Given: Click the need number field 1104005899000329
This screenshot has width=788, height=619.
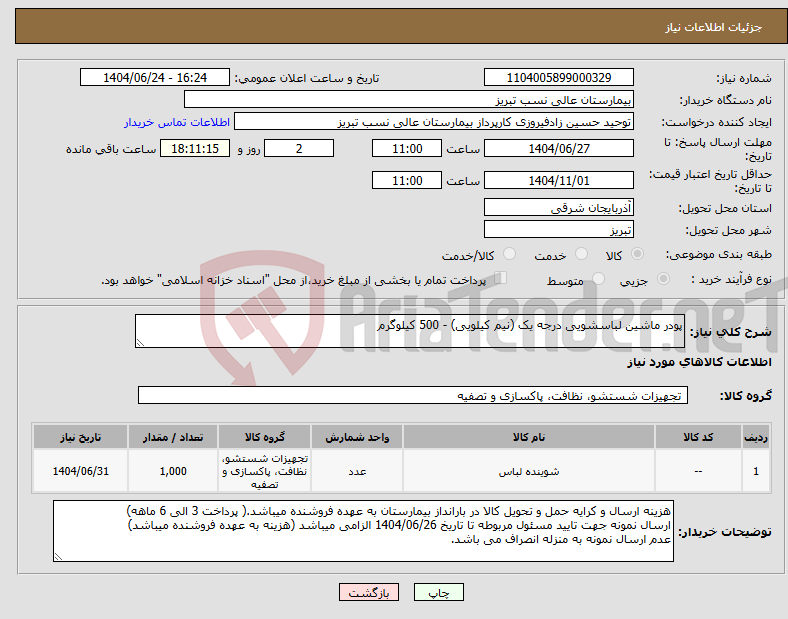Looking at the screenshot, I should pos(559,78).
